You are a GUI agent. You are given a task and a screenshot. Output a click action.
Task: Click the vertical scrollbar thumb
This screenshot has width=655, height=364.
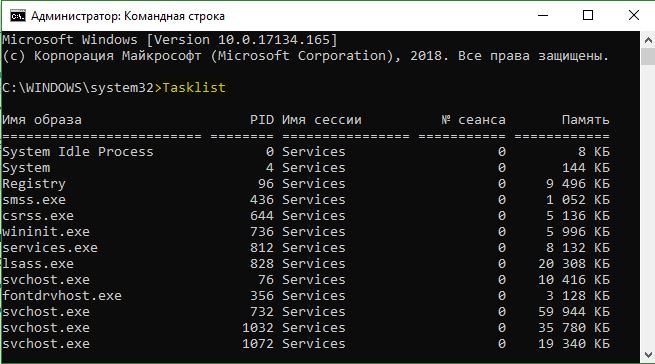[x=648, y=56]
